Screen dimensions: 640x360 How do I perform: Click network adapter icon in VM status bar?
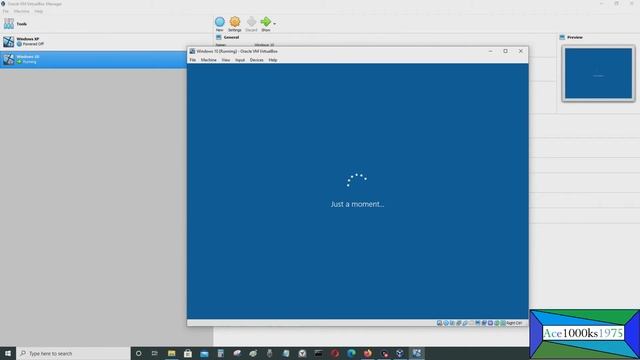(x=458, y=323)
